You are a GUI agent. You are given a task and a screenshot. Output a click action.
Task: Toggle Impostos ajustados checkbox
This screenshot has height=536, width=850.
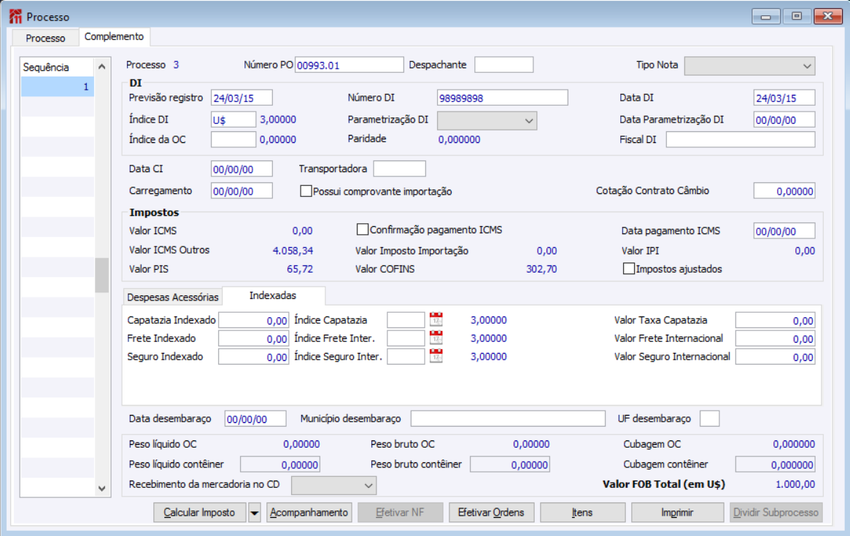tap(629, 269)
